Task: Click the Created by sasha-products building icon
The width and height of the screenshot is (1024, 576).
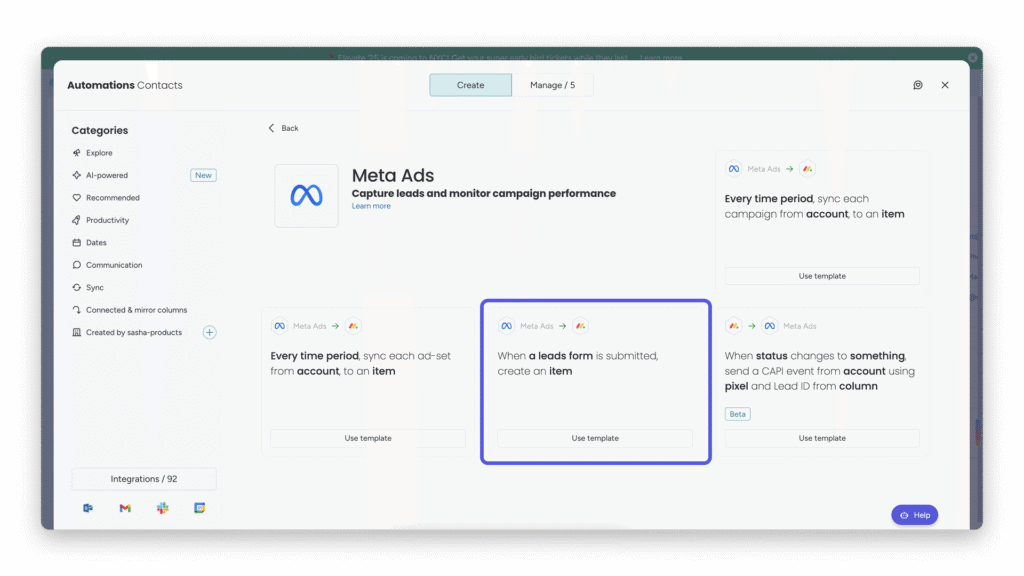Action: pyautogui.click(x=76, y=332)
